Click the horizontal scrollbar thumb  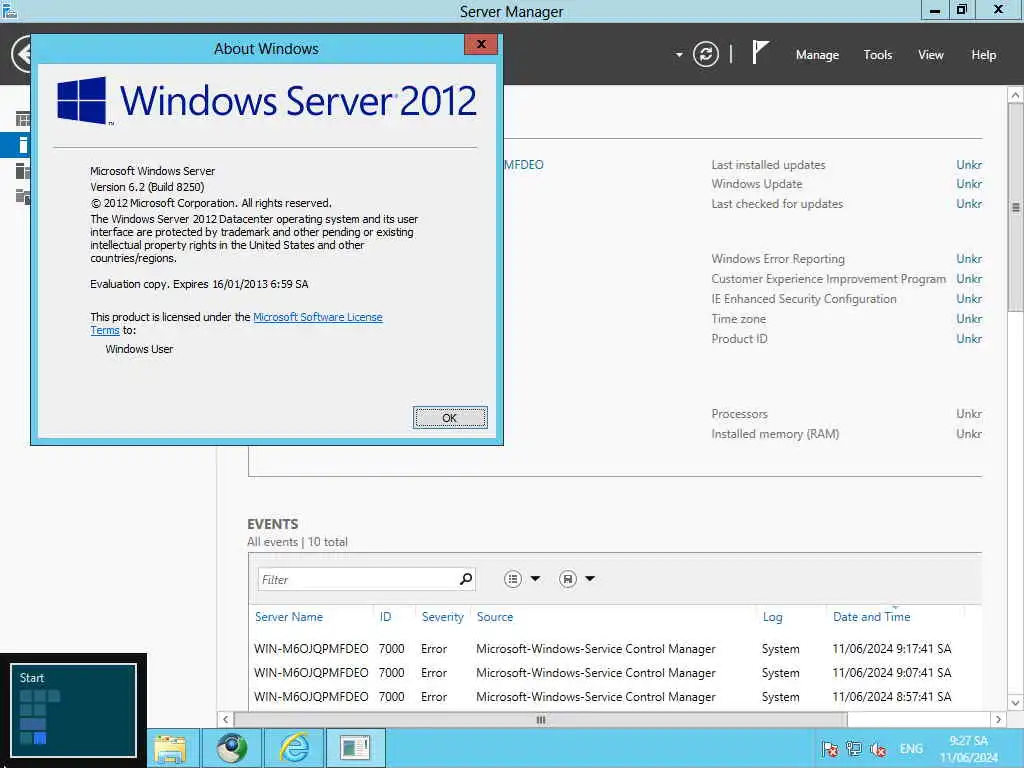(541, 720)
